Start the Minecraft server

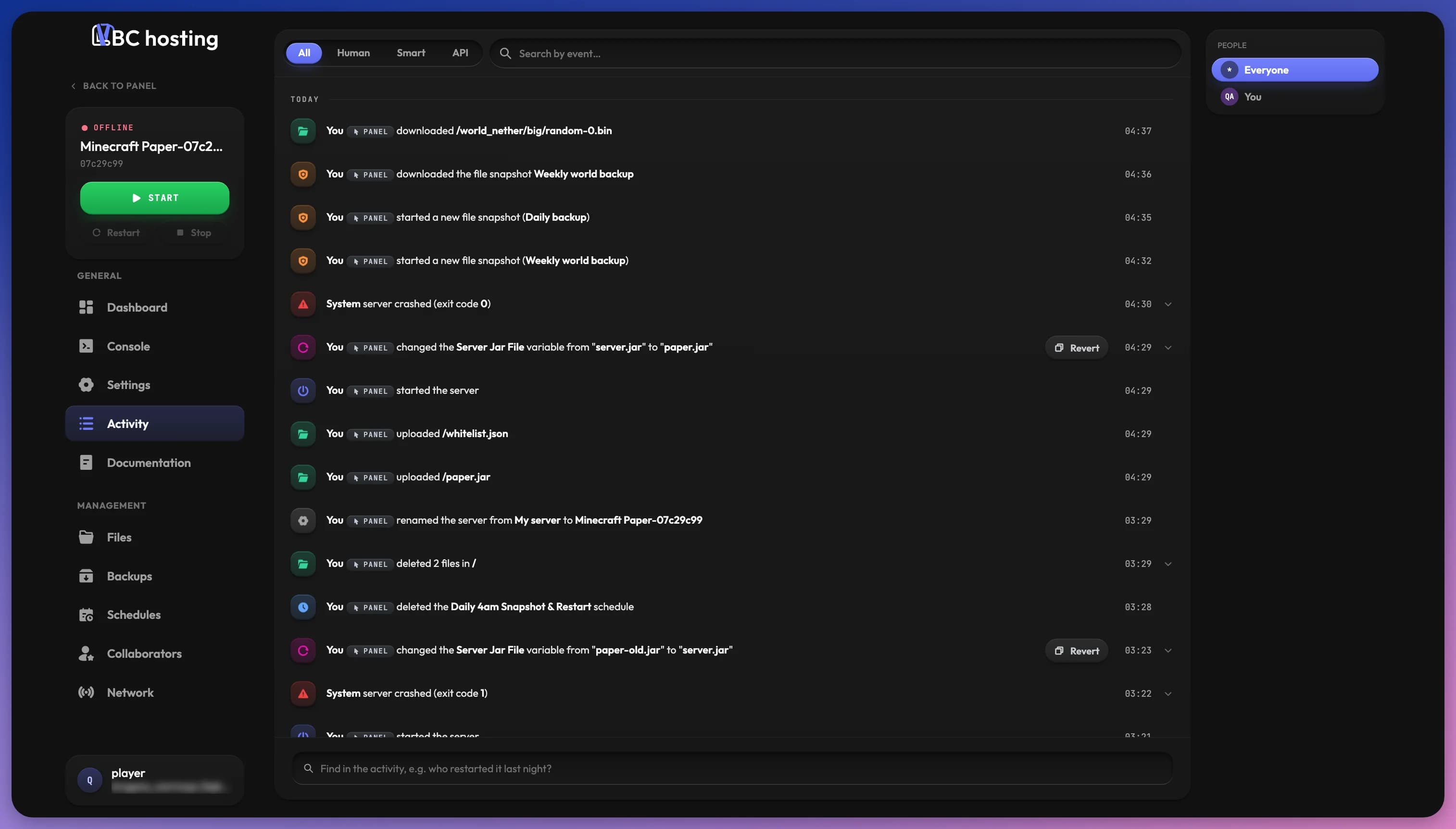coord(155,198)
